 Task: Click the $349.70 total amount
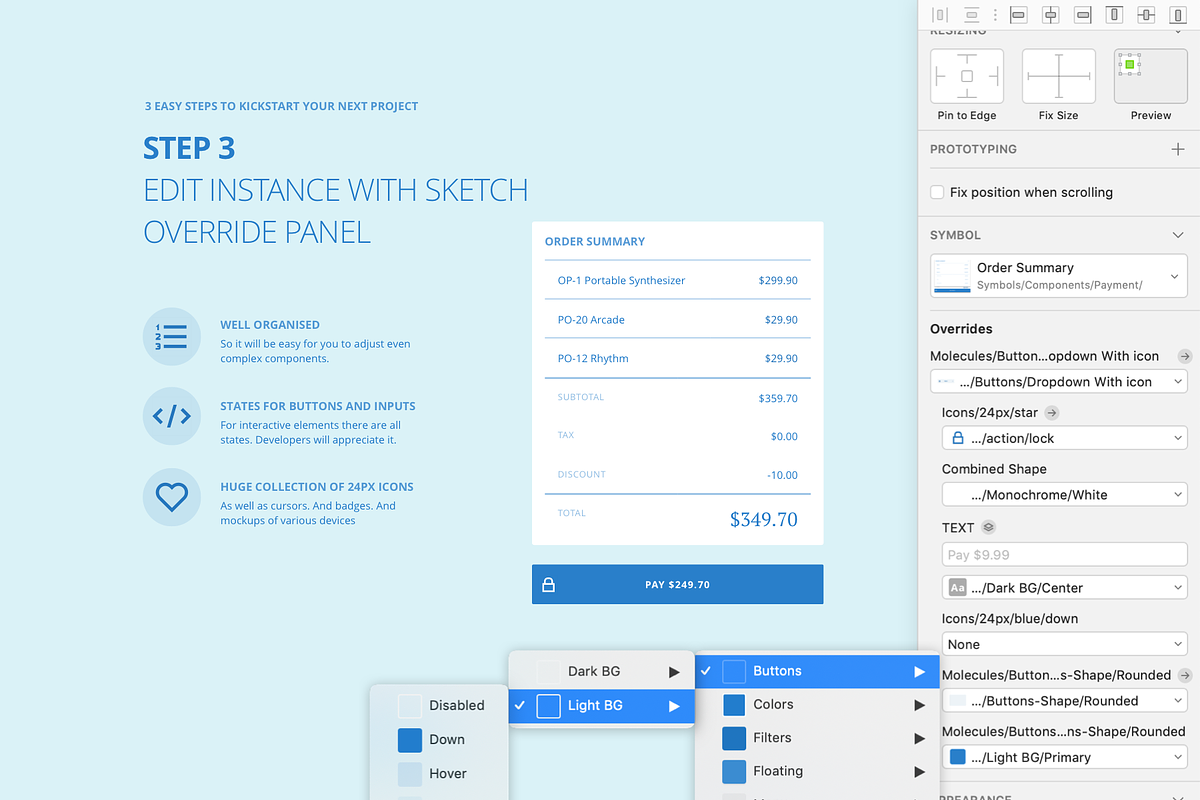(x=764, y=519)
